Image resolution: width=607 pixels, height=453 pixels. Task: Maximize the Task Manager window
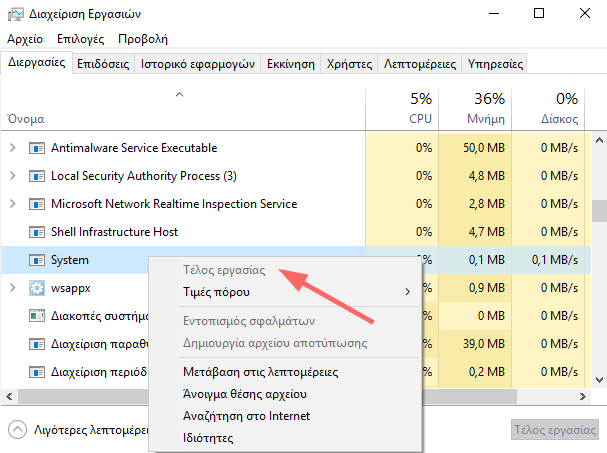(x=539, y=14)
